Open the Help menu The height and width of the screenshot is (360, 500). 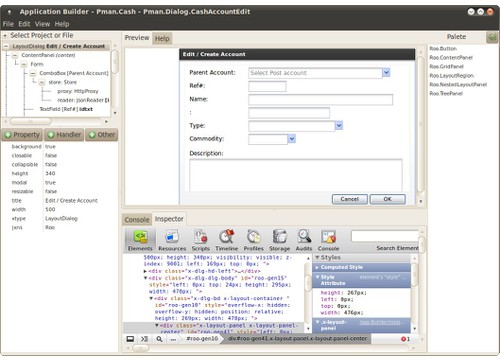62,24
